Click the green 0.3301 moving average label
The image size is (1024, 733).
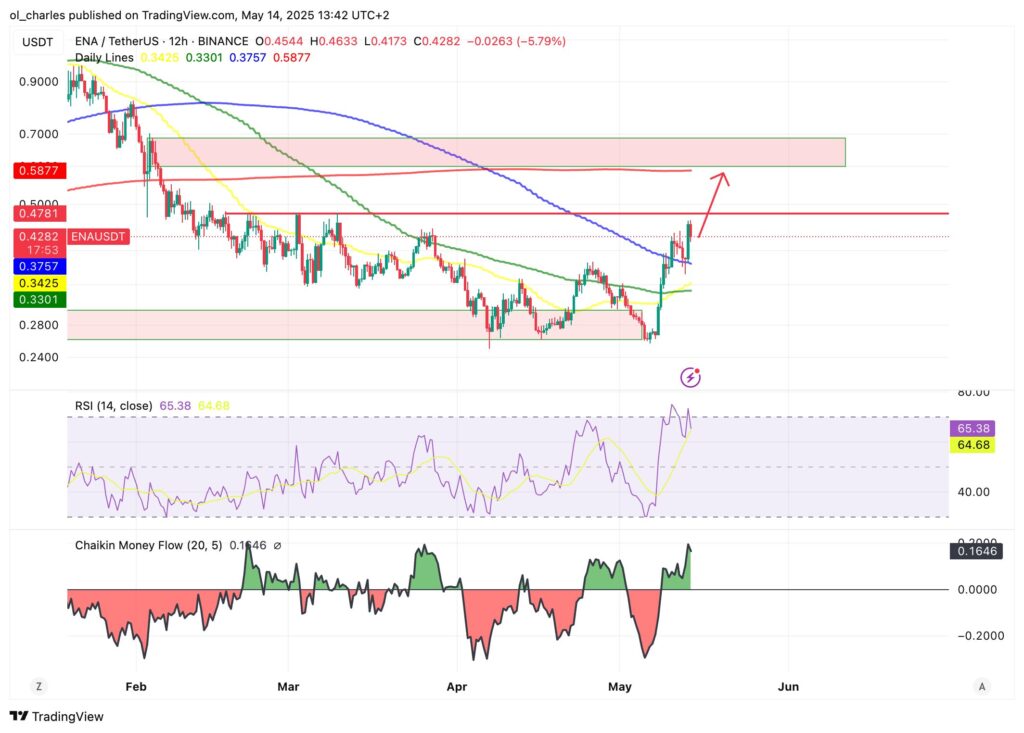pos(38,299)
